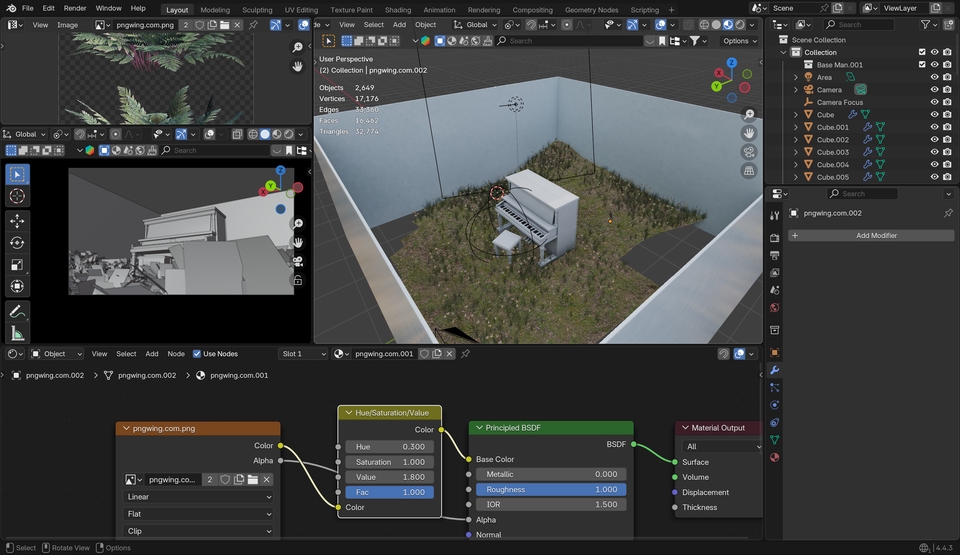This screenshot has height=555, width=960.
Task: Hide Camera object in outliner
Action: coord(935,90)
